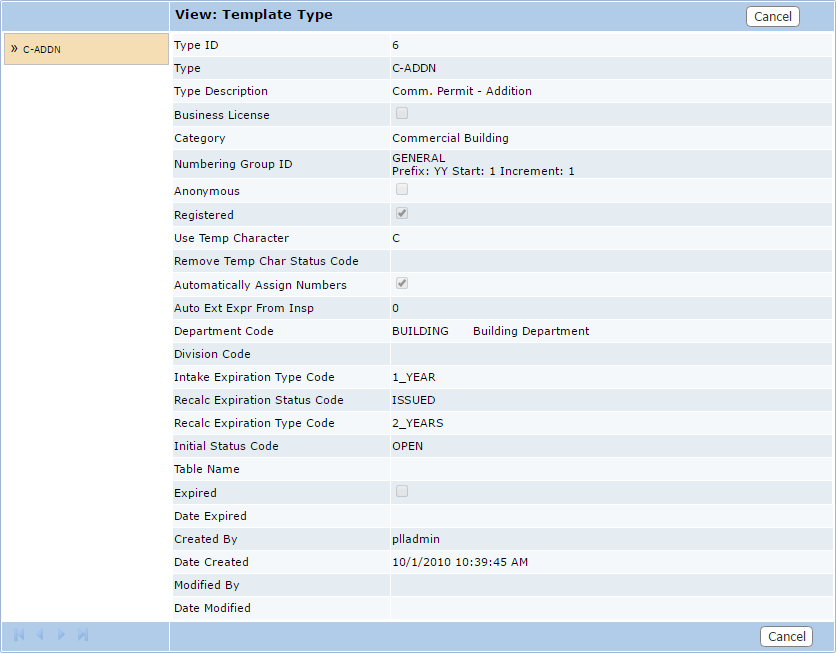Image resolution: width=836 pixels, height=653 pixels.
Task: Click the empty Remove Temp Char Status Code field
Action: point(610,261)
